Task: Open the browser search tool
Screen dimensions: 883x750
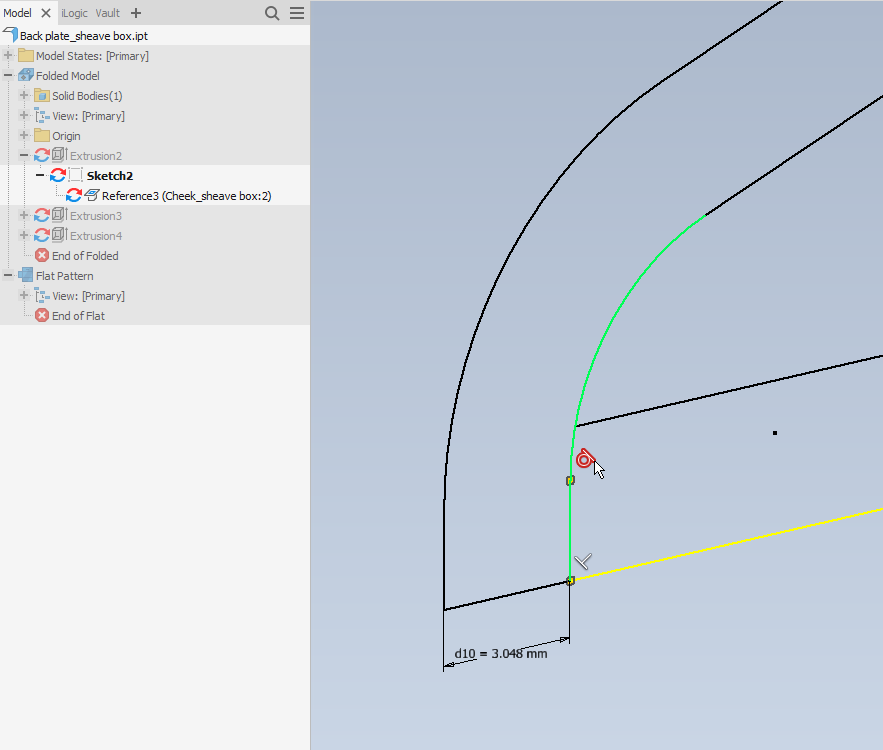Action: (272, 13)
